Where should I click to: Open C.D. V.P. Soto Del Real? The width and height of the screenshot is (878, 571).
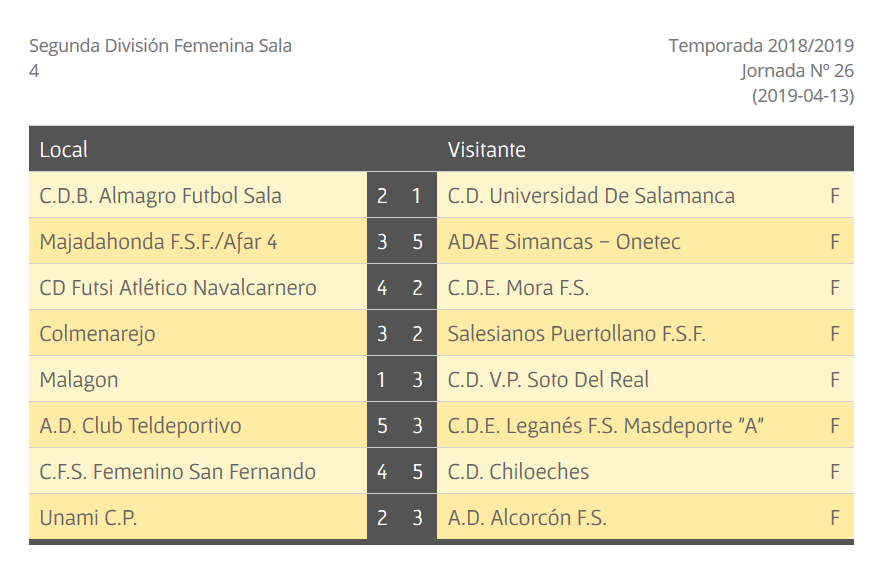coord(548,380)
